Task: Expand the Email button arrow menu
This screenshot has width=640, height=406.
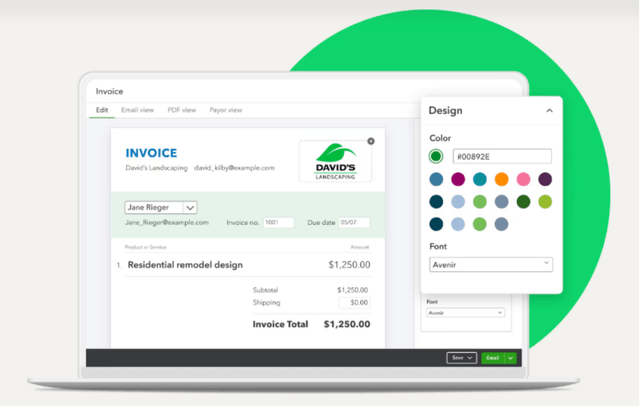Action: coord(511,358)
